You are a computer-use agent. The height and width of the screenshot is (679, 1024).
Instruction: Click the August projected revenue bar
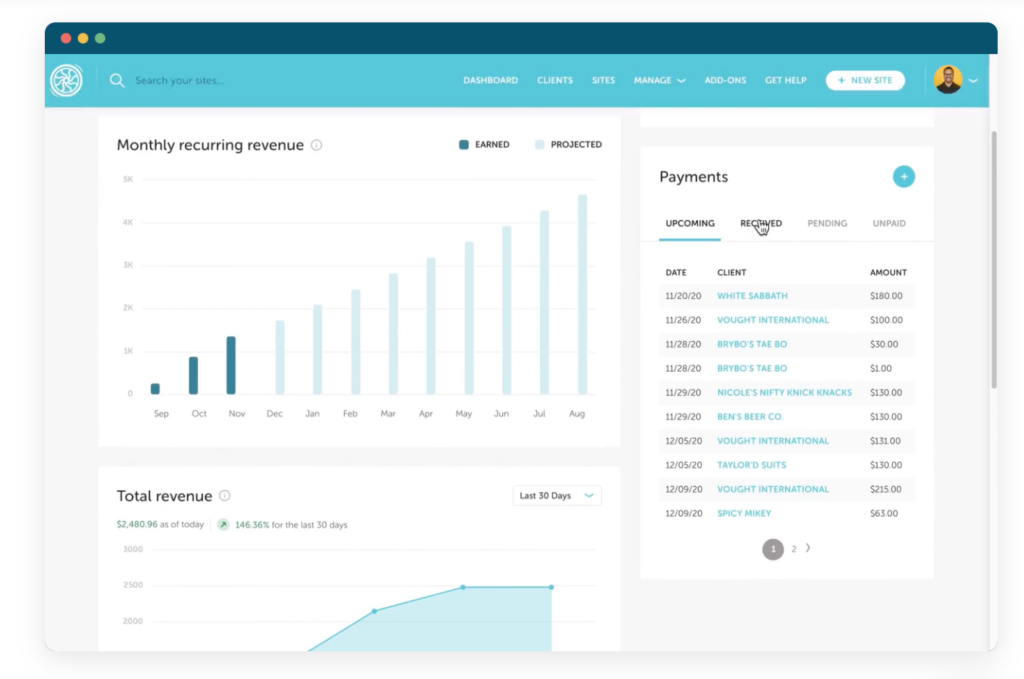pos(582,294)
